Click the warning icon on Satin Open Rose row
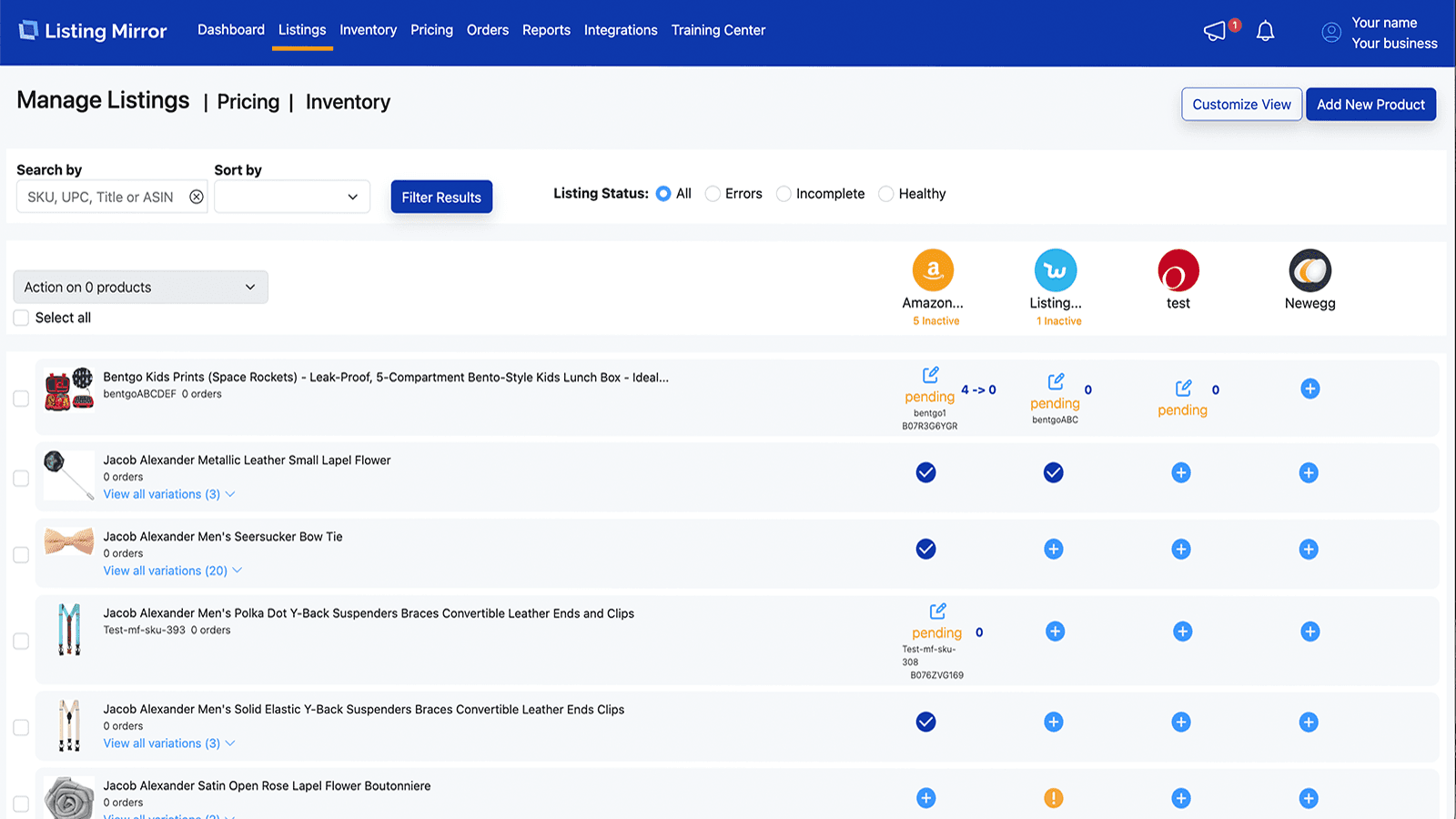1456x819 pixels. click(1054, 797)
